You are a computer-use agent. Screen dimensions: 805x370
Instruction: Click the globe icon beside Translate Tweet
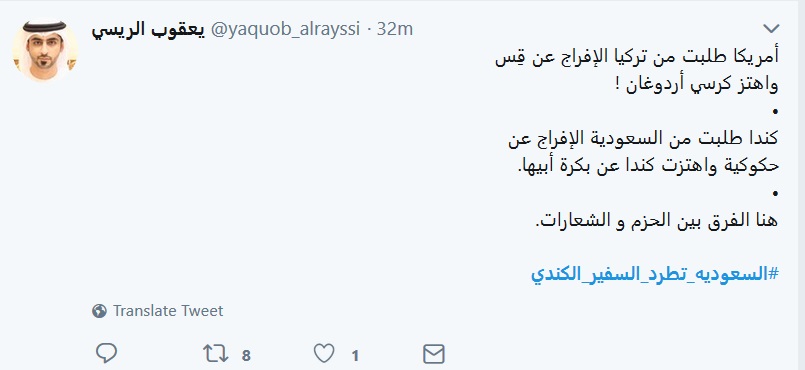100,311
